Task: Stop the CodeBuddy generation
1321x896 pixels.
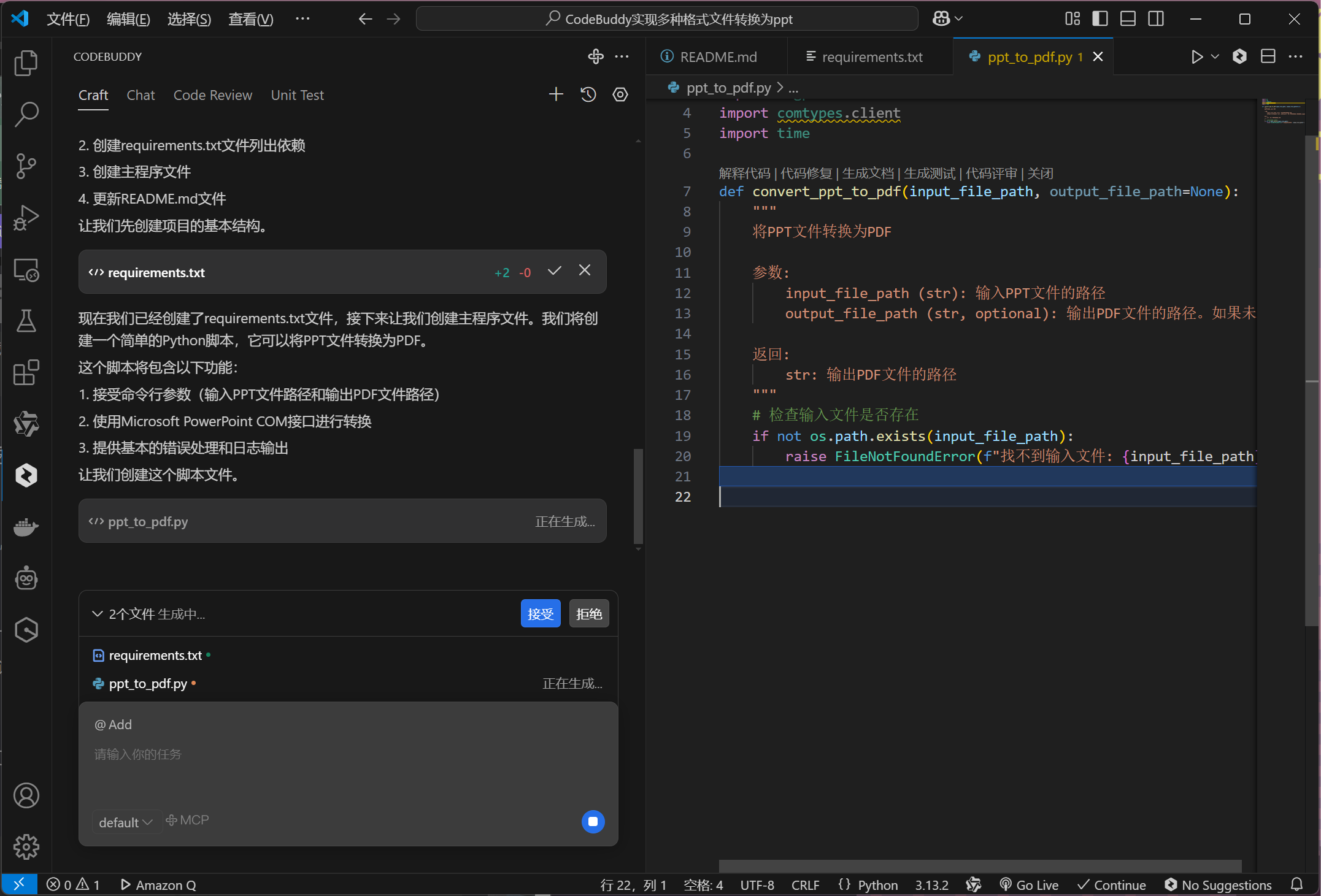Action: pos(592,822)
